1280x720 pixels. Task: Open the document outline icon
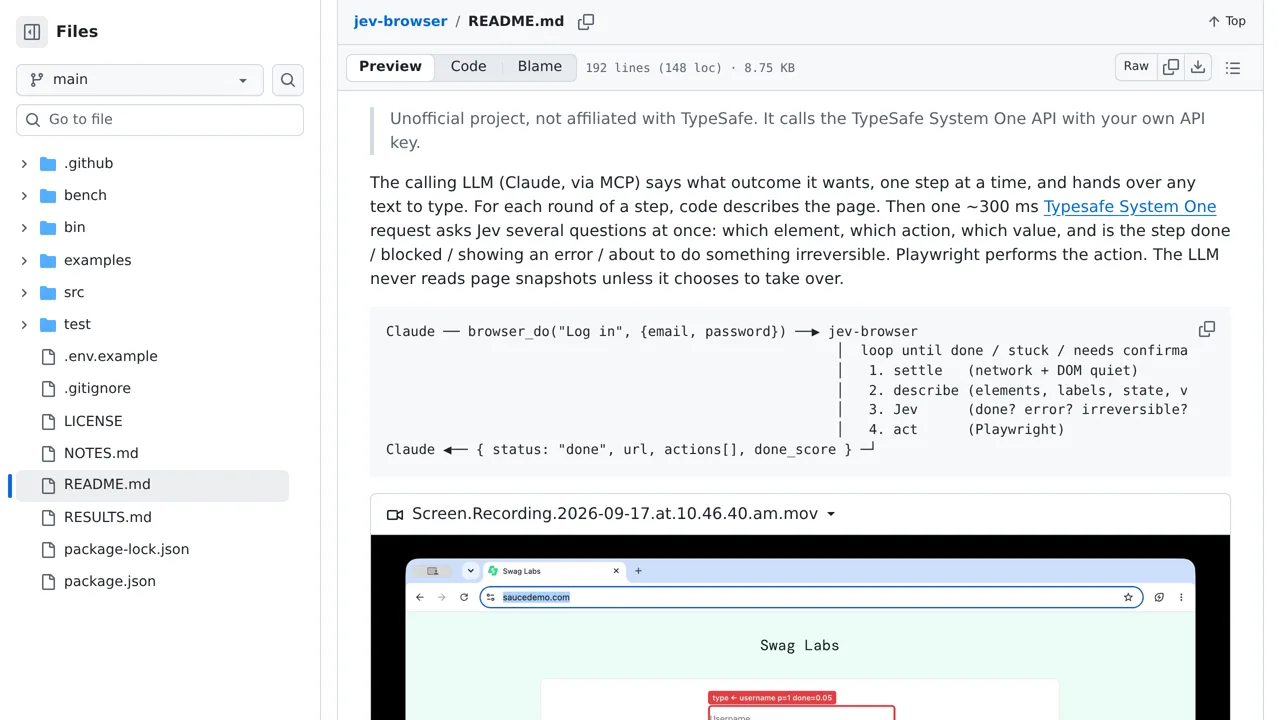pyautogui.click(x=1233, y=68)
